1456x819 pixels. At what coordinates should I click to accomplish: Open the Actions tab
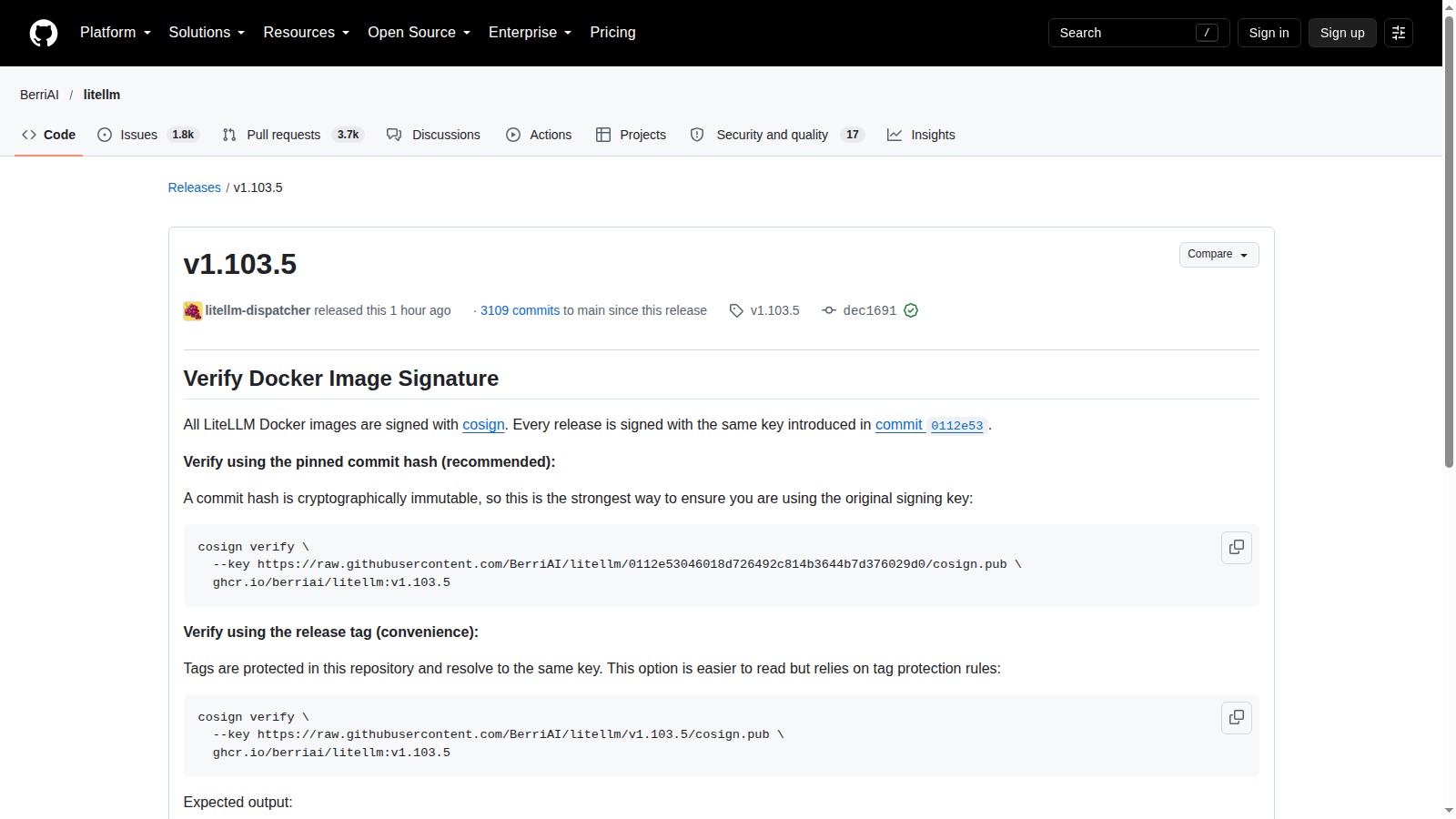click(x=539, y=135)
